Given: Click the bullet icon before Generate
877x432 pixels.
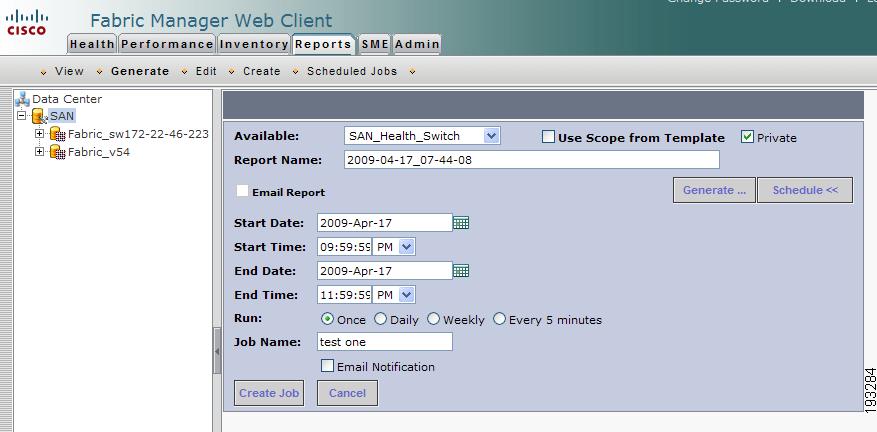Looking at the screenshot, I should [x=100, y=72].
